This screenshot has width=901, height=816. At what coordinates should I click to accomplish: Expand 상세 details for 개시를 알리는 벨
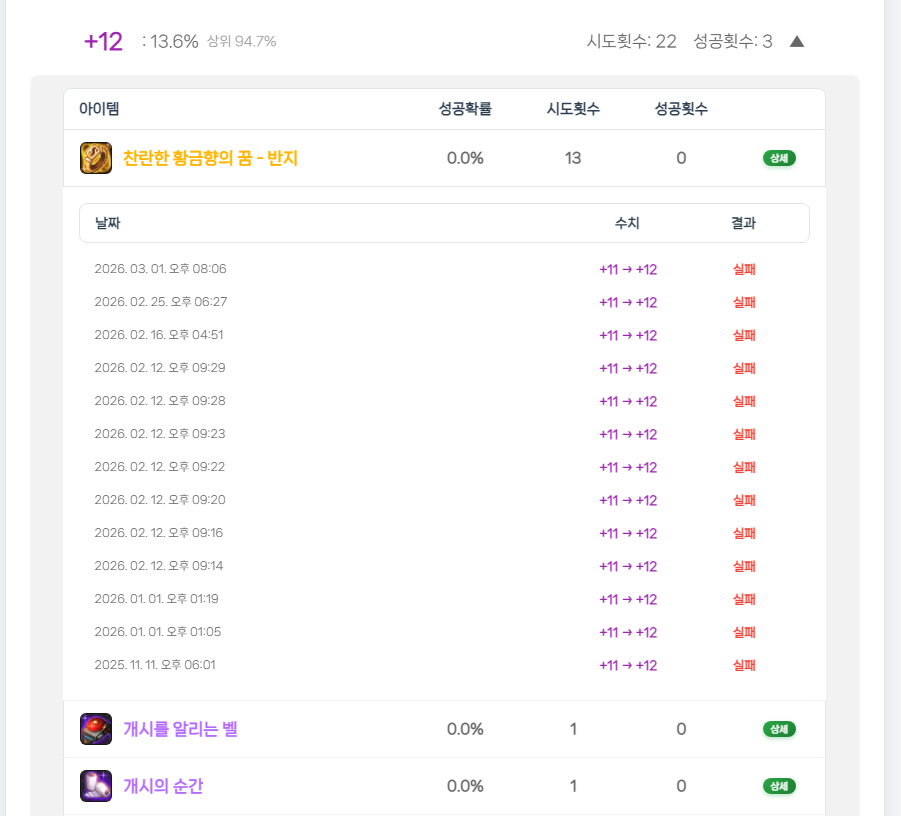pos(779,729)
